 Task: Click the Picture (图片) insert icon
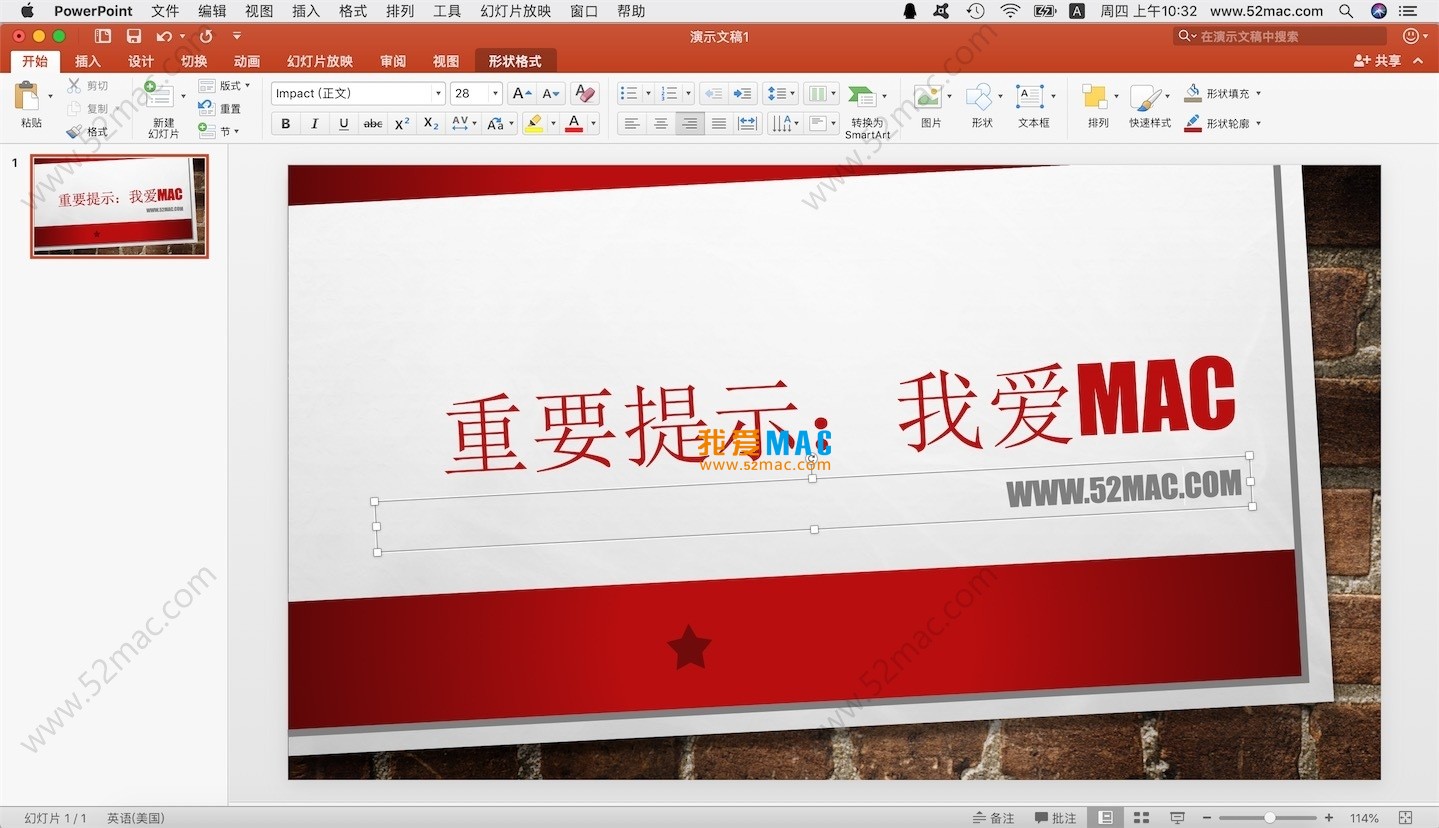(x=928, y=97)
